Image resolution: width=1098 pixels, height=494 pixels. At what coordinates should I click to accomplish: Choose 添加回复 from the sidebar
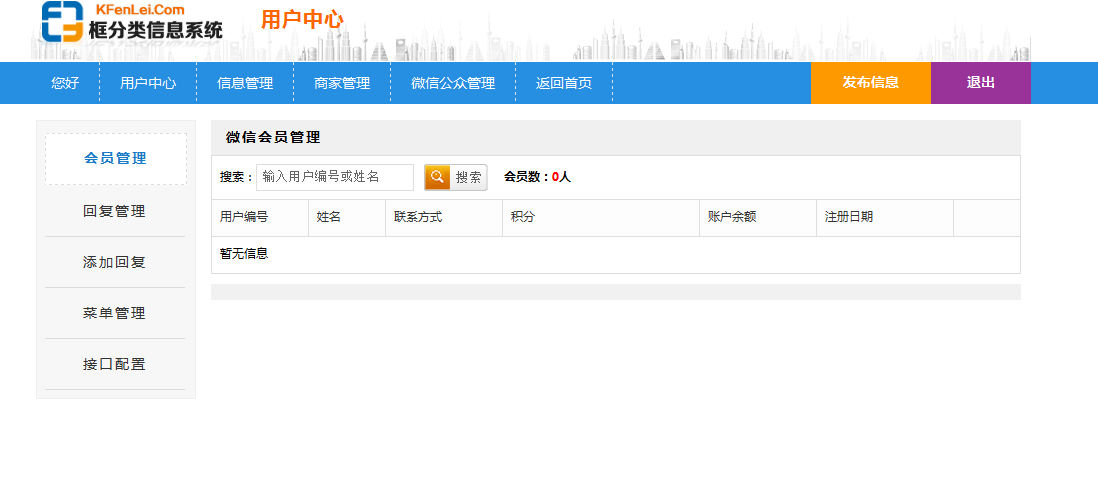(115, 262)
